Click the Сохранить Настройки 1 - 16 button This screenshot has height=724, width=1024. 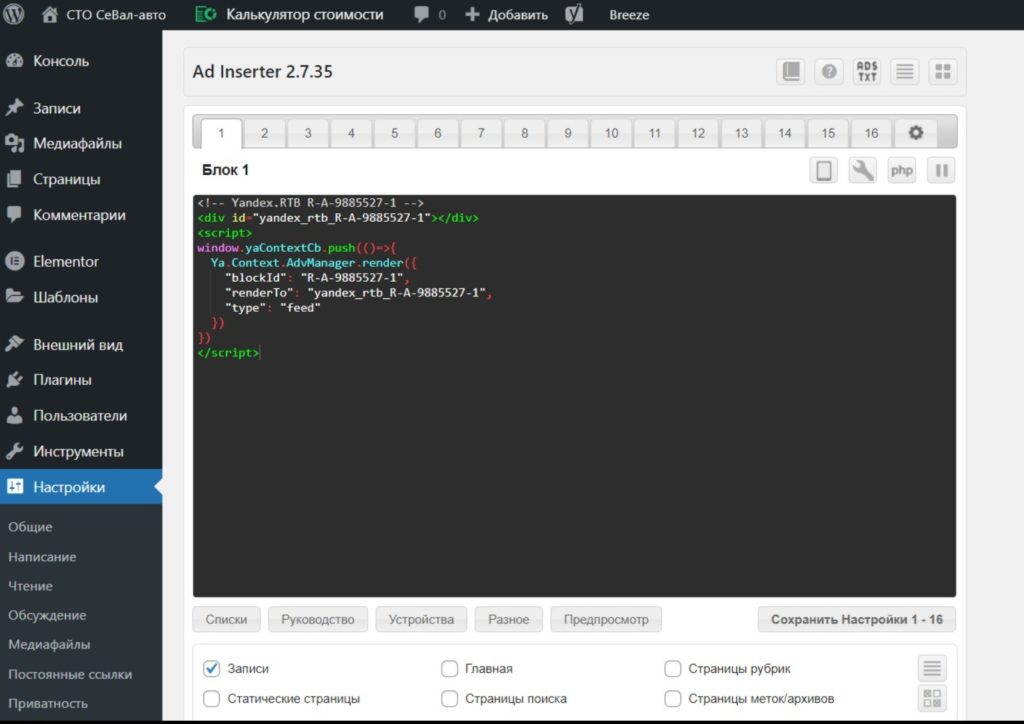click(857, 620)
